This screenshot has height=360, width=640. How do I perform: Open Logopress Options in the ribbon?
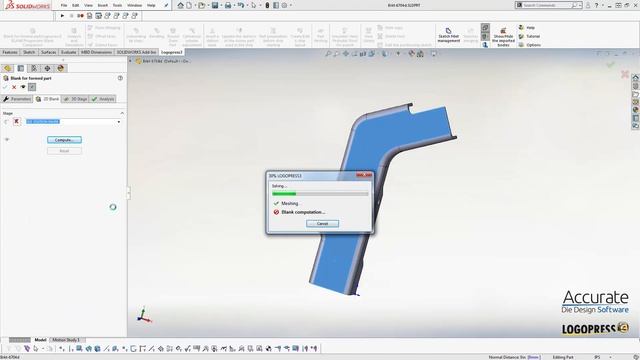click(530, 45)
